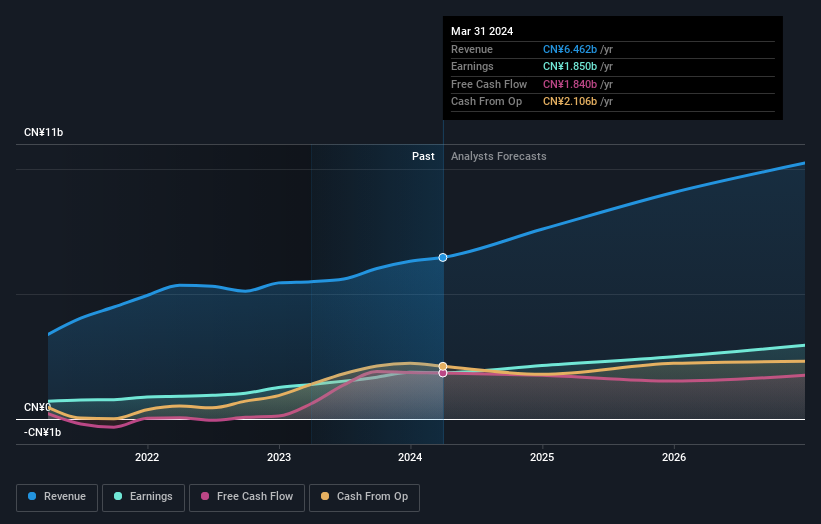This screenshot has width=821, height=524.
Task: Click the Past section label
Action: 423,156
